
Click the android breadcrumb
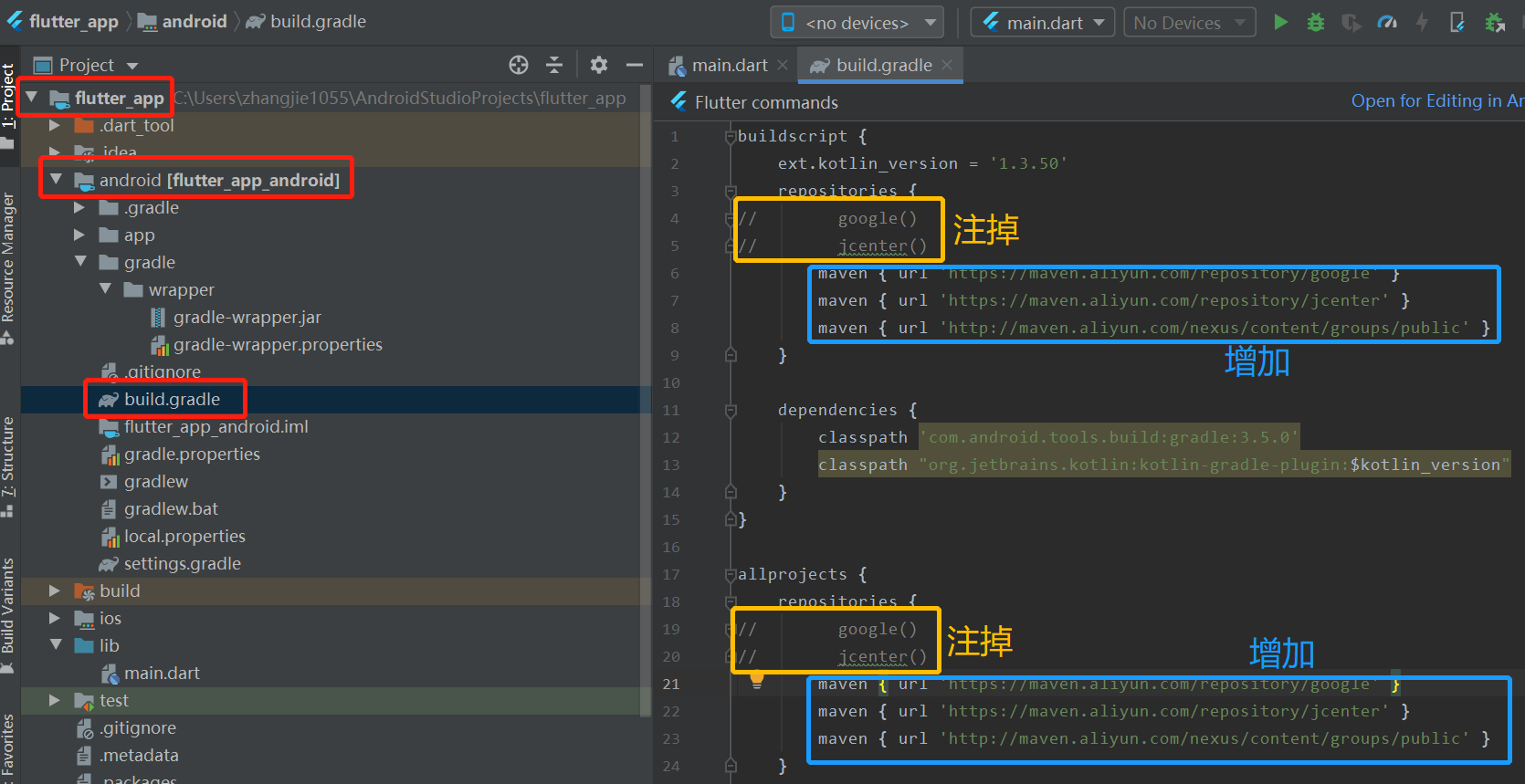[183, 21]
